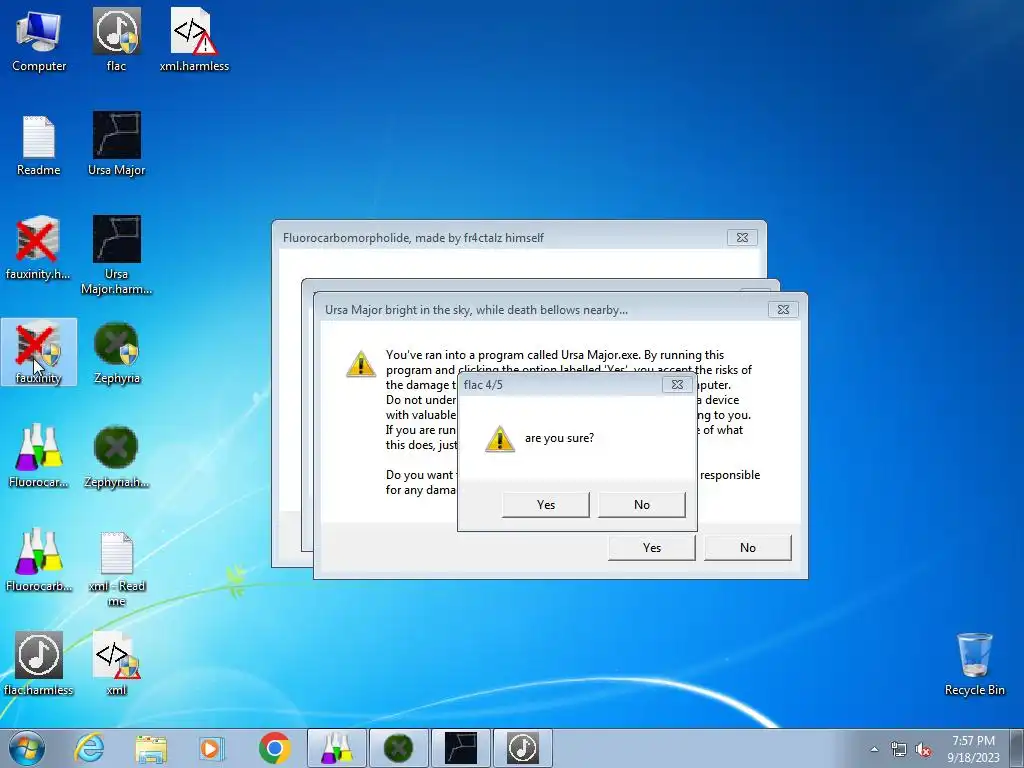This screenshot has width=1024, height=768.
Task: Open Windows Explorer from taskbar
Action: click(151, 748)
